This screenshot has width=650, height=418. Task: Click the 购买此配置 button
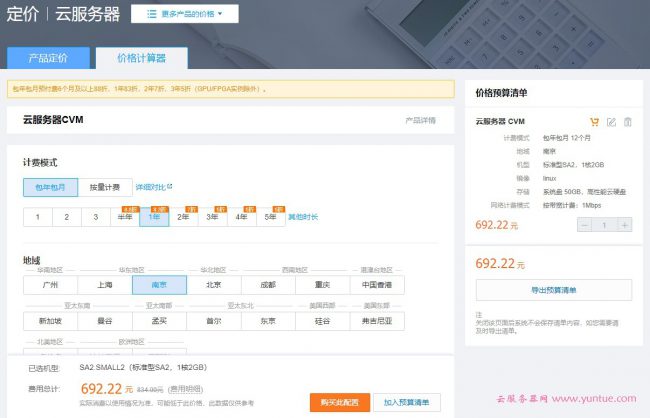click(x=339, y=402)
